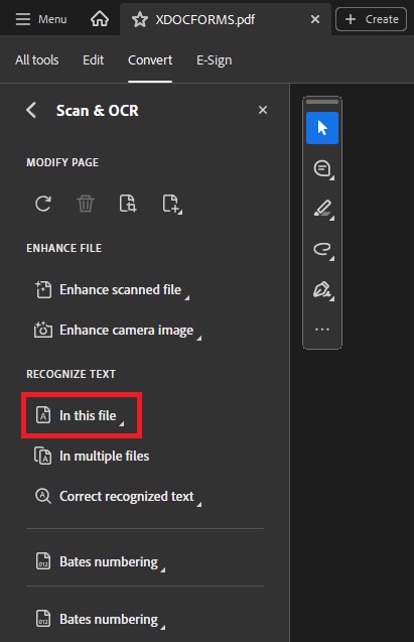Image resolution: width=414 pixels, height=642 pixels.
Task: Go to the Home icon
Action: (100, 19)
